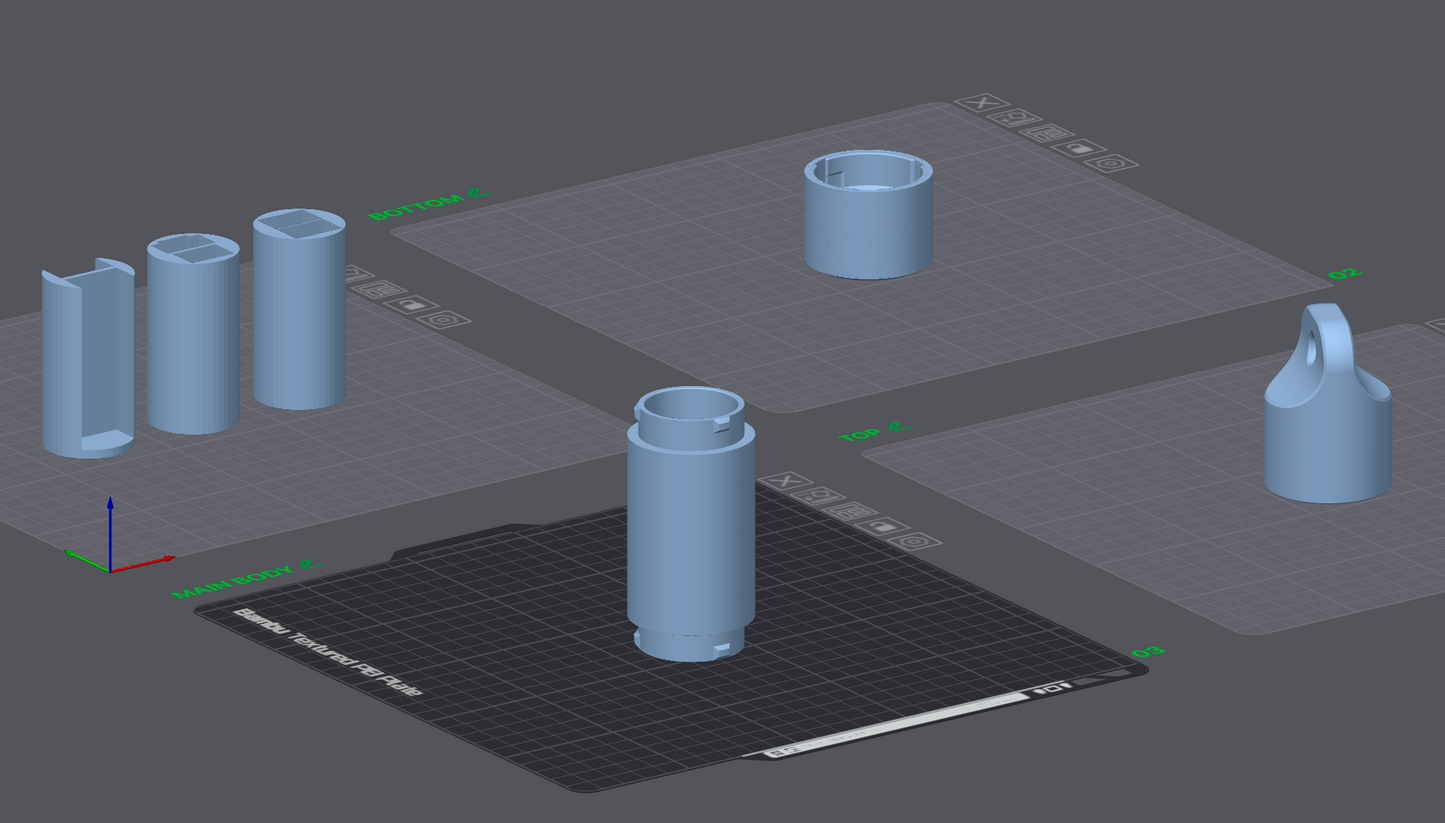Viewport: 1445px width, 823px height.
Task: Select the short threaded cap on plate 02
Action: tap(866, 215)
